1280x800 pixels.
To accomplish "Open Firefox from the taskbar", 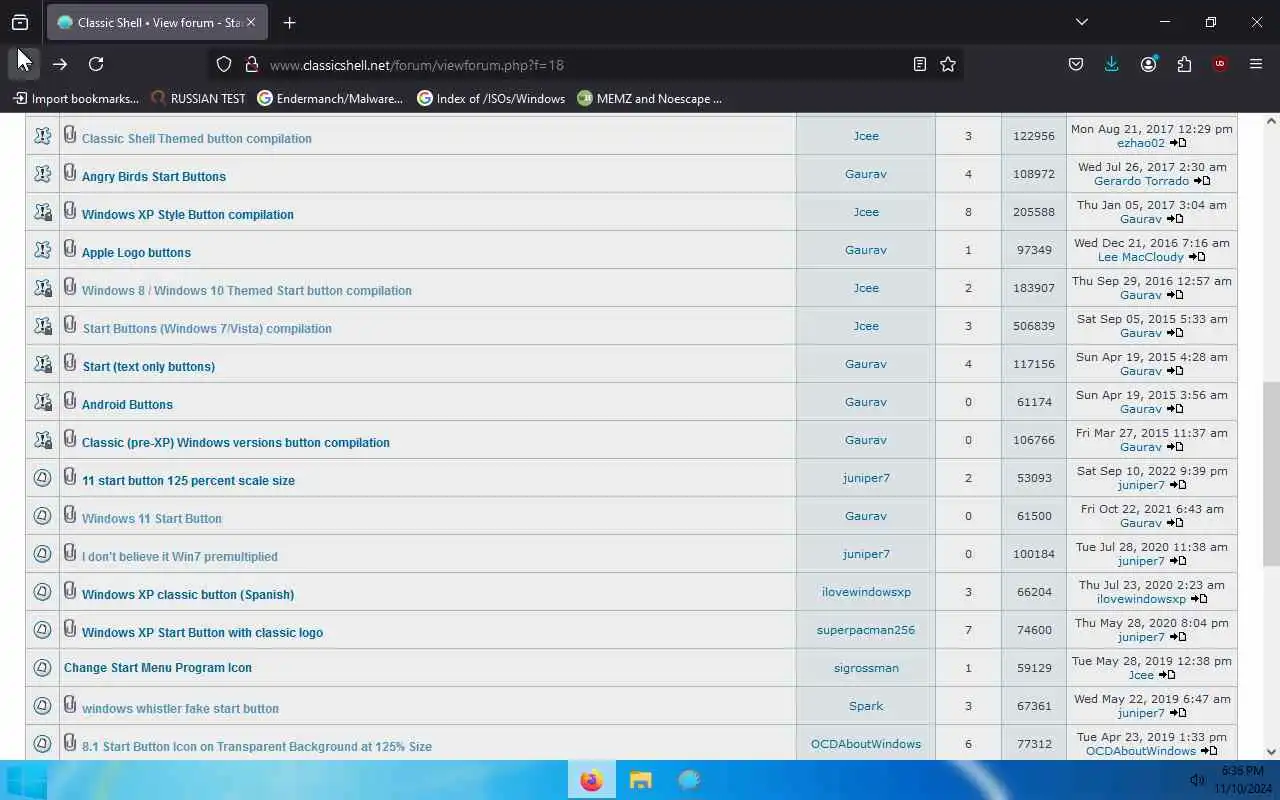I will click(592, 780).
